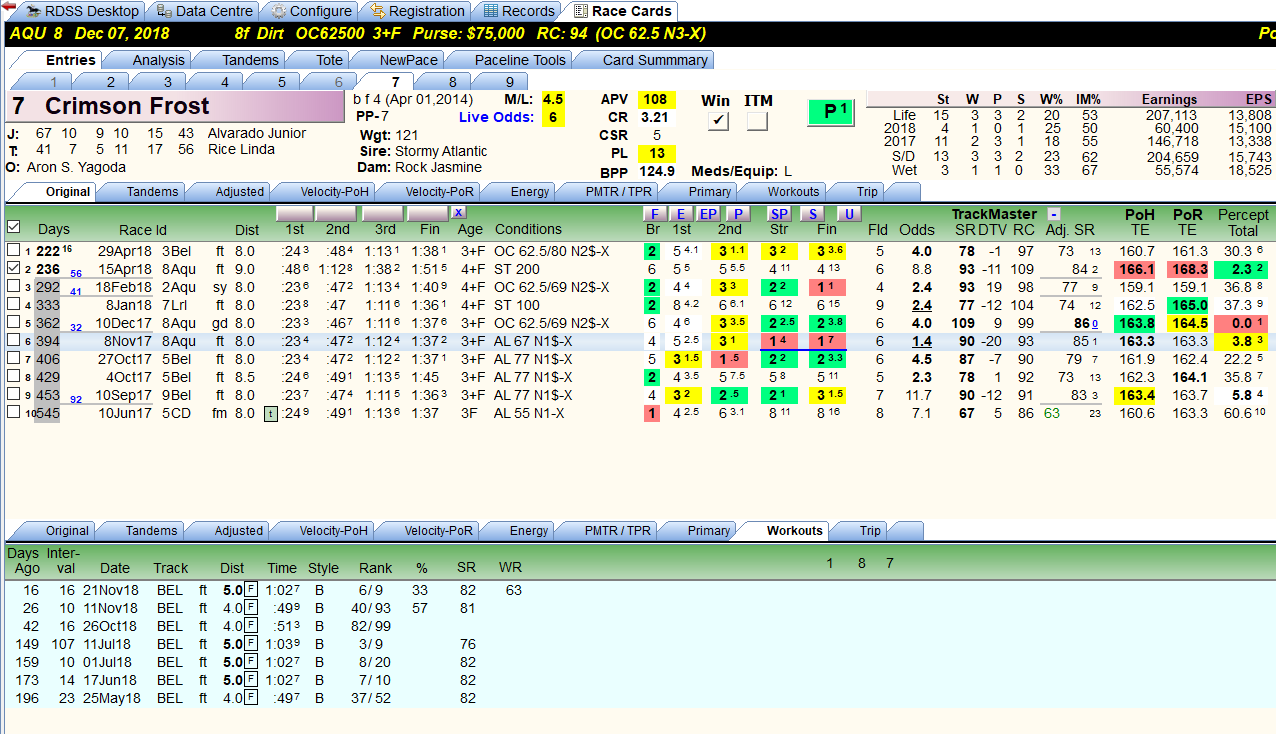Viewport: 1276px width, 734px height.
Task: Click the Race Cards page icon
Action: coord(581,11)
